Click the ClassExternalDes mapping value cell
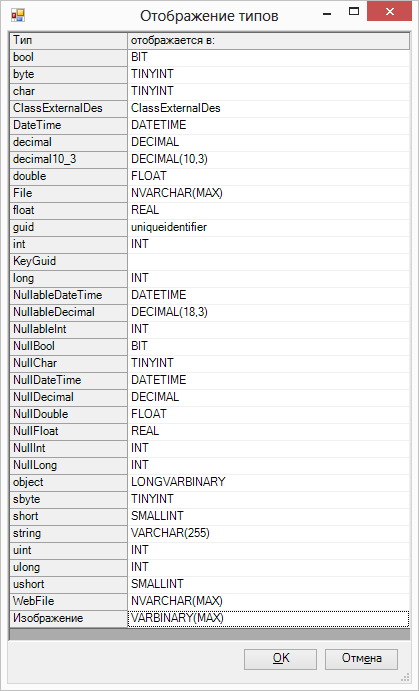Viewport: 419px width, 691px height. click(x=268, y=108)
